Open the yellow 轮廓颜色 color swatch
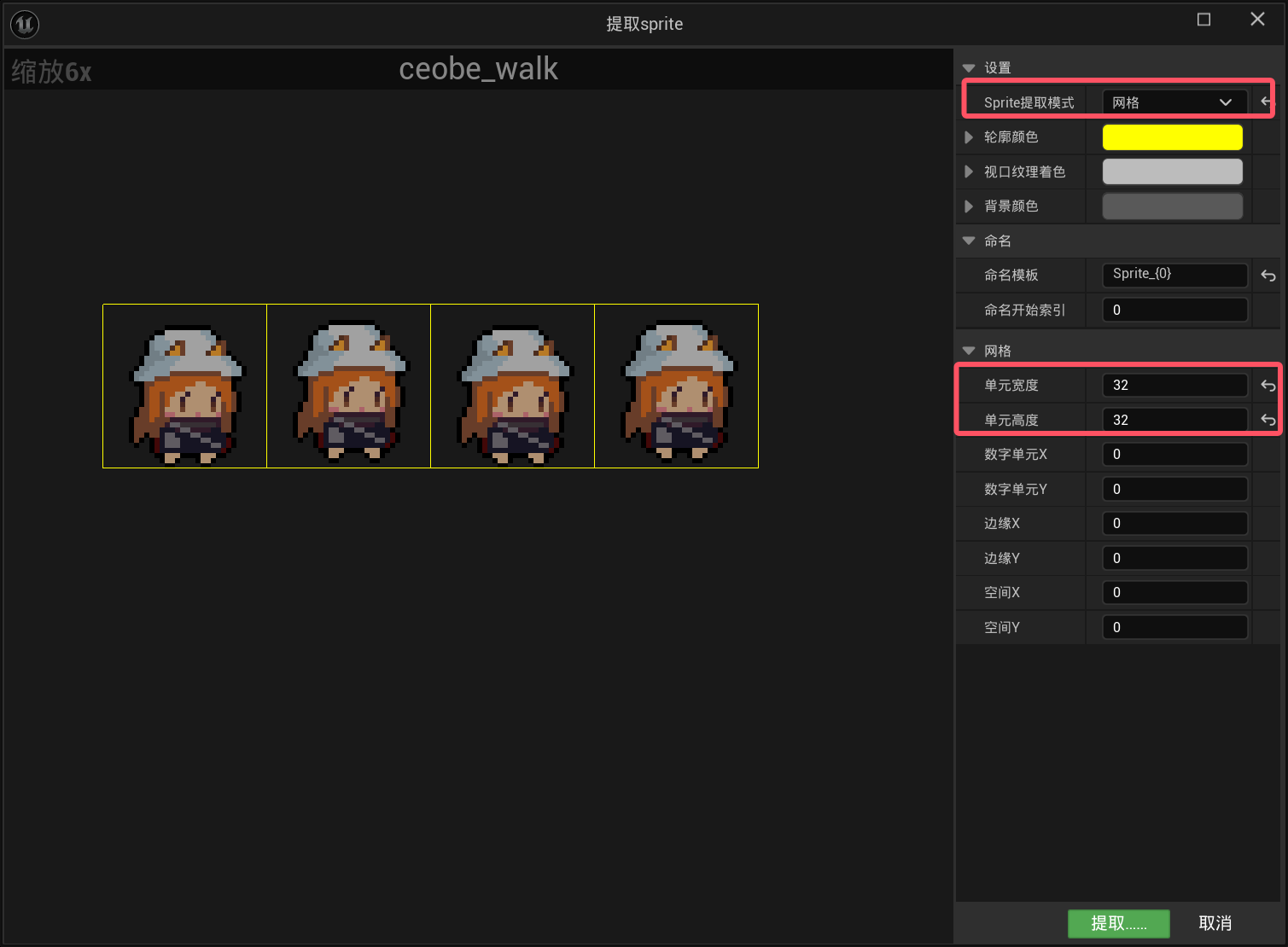Viewport: 1288px width, 947px height. pyautogui.click(x=1173, y=137)
